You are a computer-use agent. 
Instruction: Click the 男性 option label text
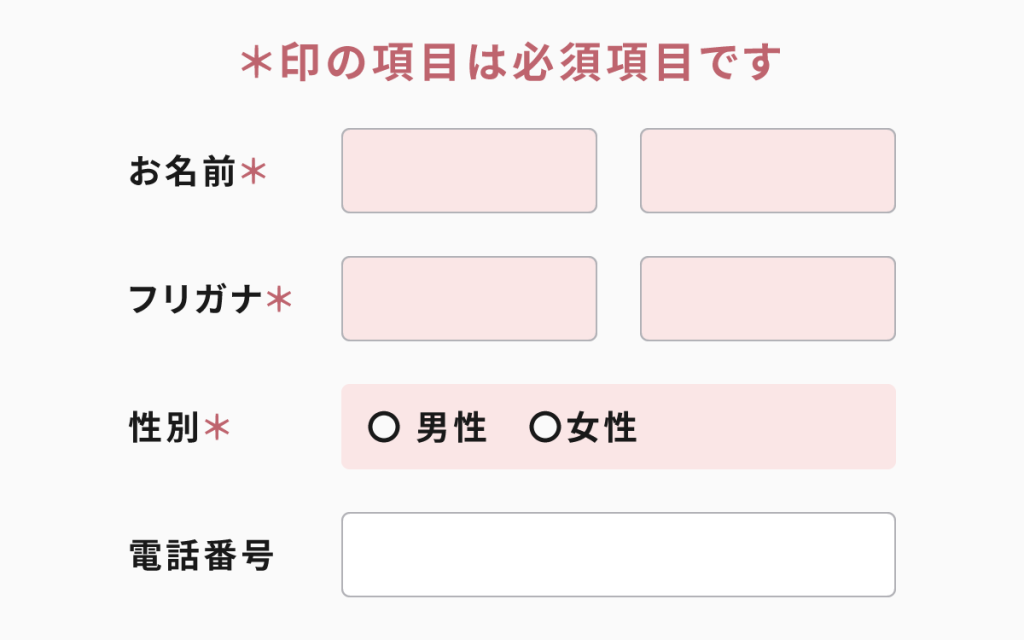tap(451, 428)
